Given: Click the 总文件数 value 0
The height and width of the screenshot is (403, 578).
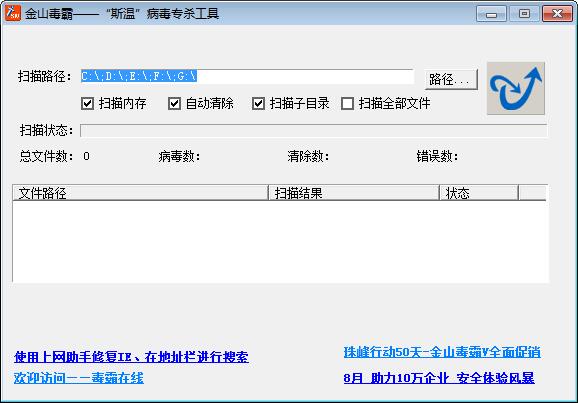Looking at the screenshot, I should tap(86, 156).
